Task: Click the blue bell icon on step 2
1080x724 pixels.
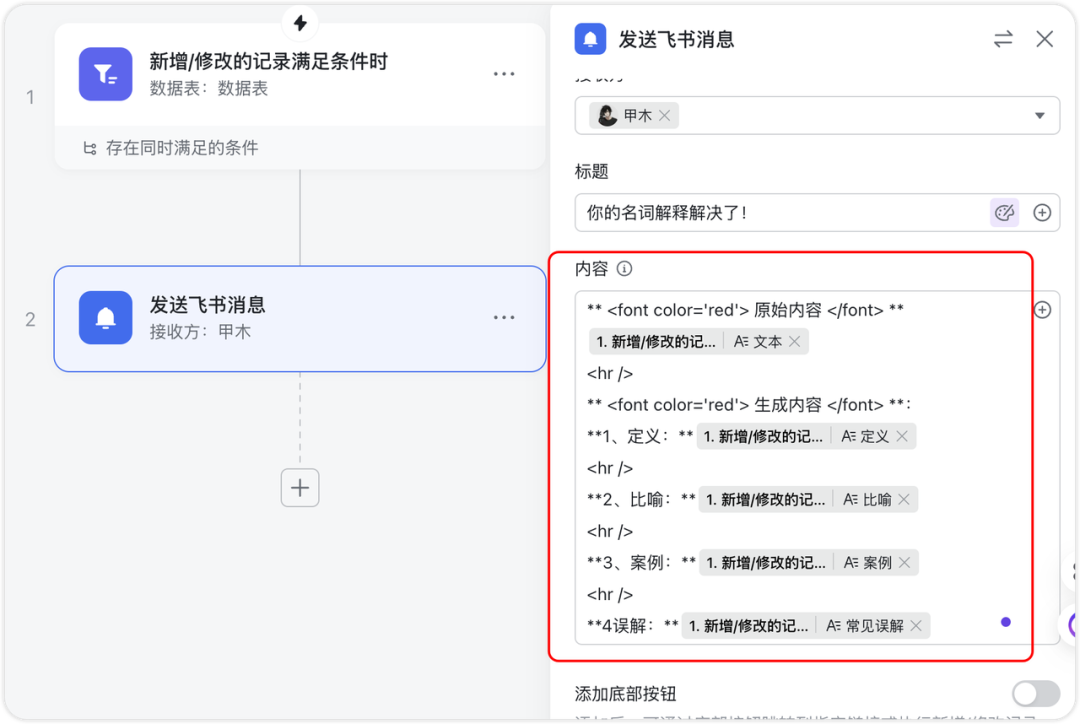Action: [x=105, y=318]
